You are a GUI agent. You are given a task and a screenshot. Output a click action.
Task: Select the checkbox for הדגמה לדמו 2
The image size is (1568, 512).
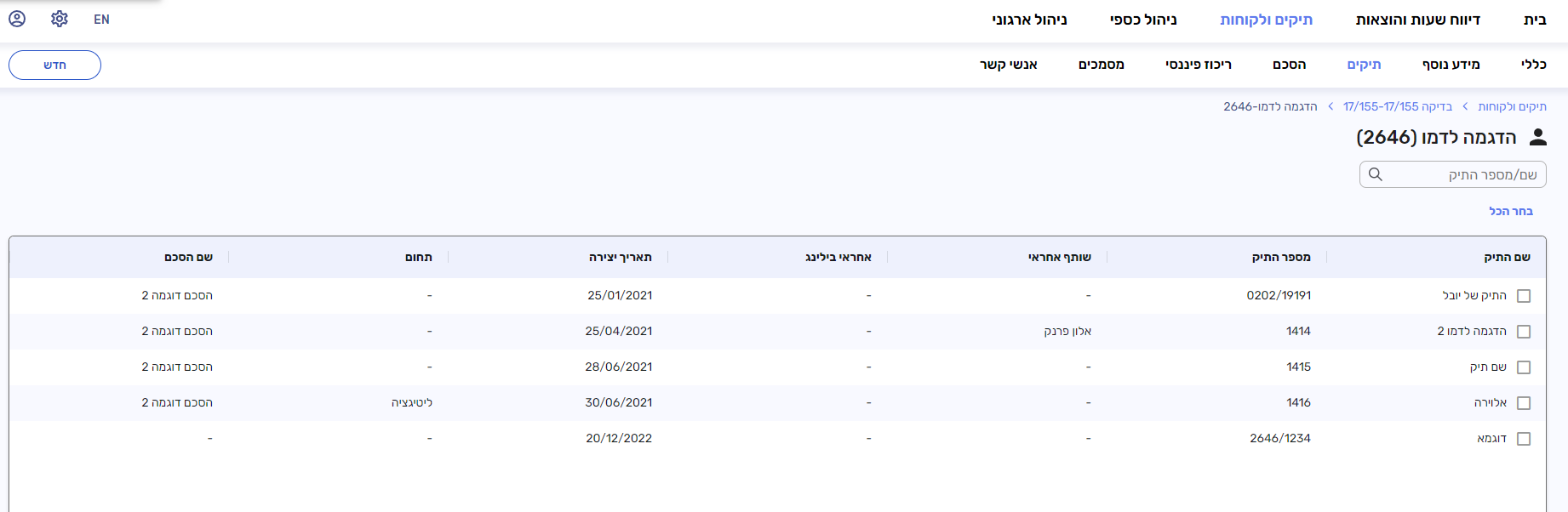(x=1524, y=332)
